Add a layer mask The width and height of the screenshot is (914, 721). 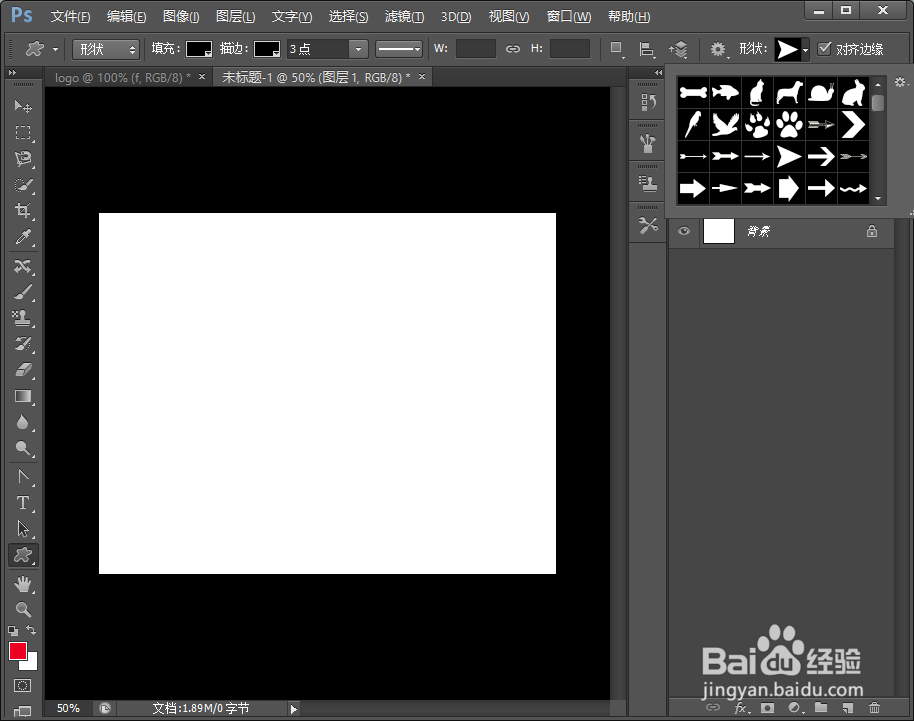(767, 708)
